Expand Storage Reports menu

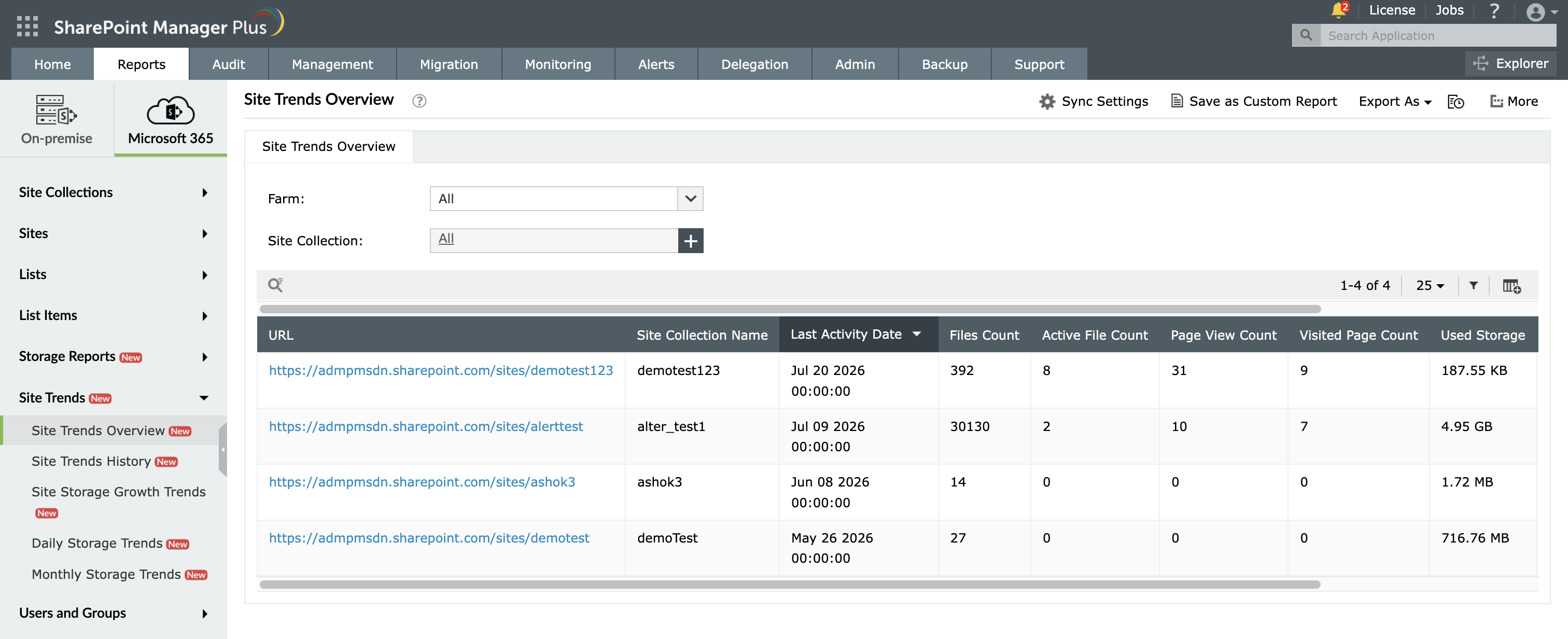click(x=113, y=357)
